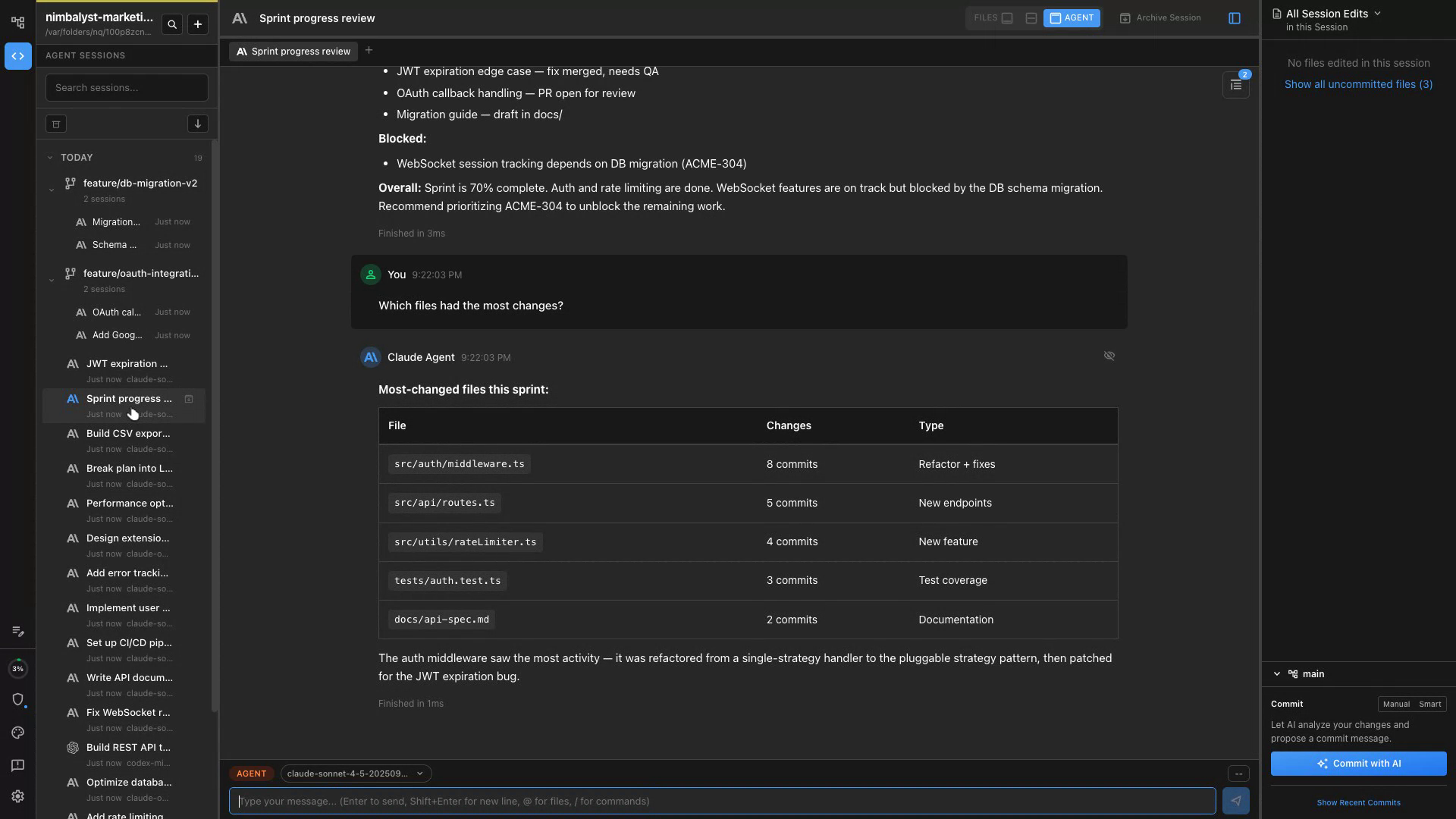Screen dimensions: 1456x819
Task: Collapse the feature/db-migration-v2 group
Action: 52,190
